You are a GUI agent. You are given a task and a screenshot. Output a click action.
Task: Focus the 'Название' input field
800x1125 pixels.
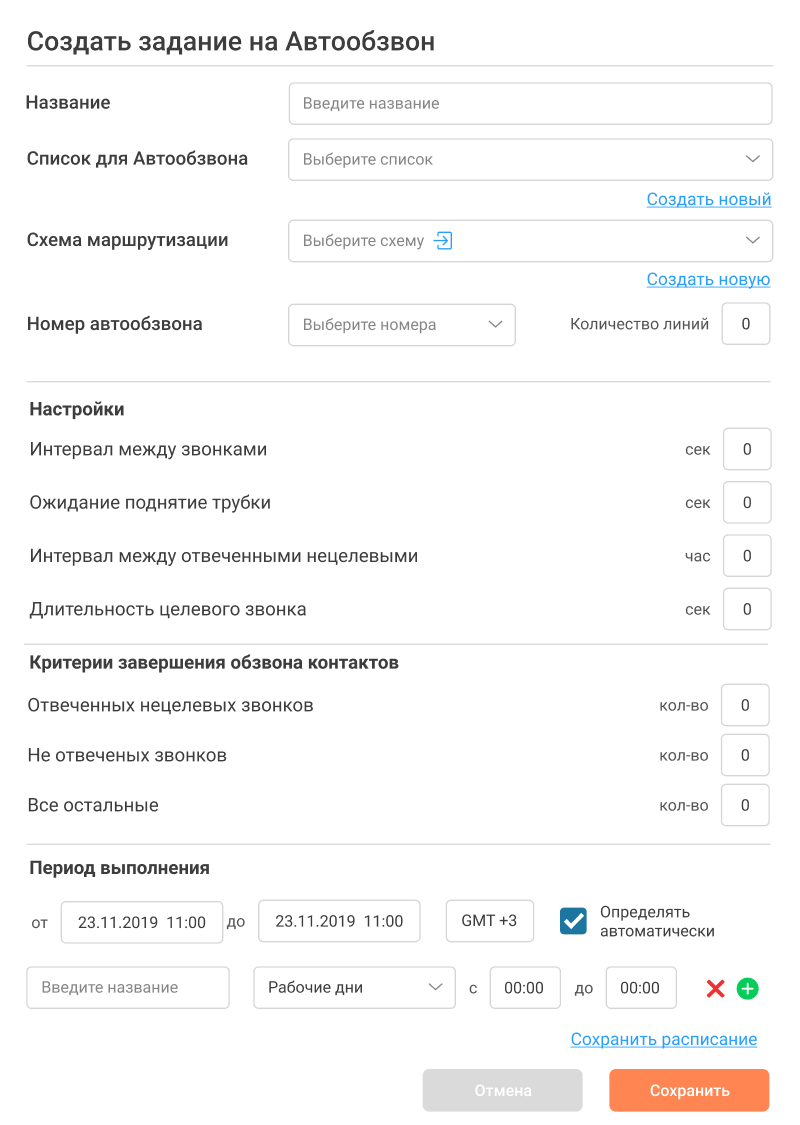[530, 103]
